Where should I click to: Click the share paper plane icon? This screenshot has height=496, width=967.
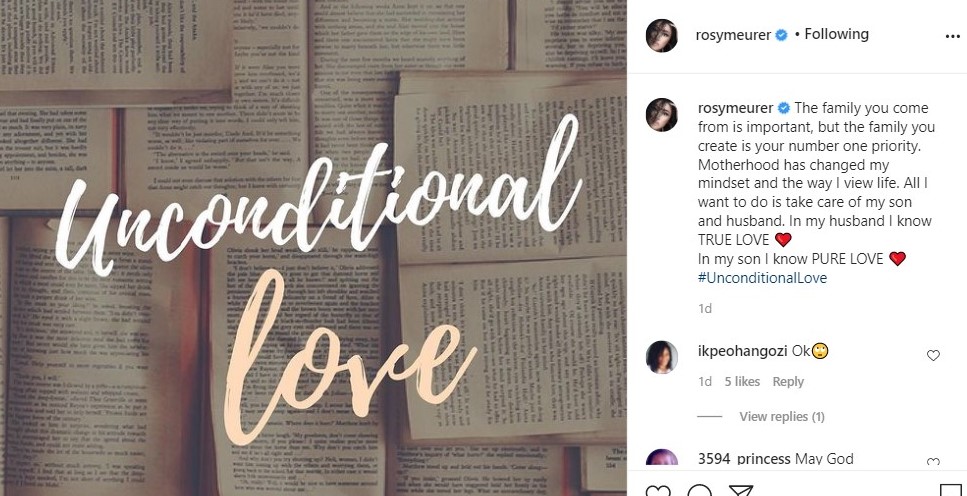tap(740, 491)
